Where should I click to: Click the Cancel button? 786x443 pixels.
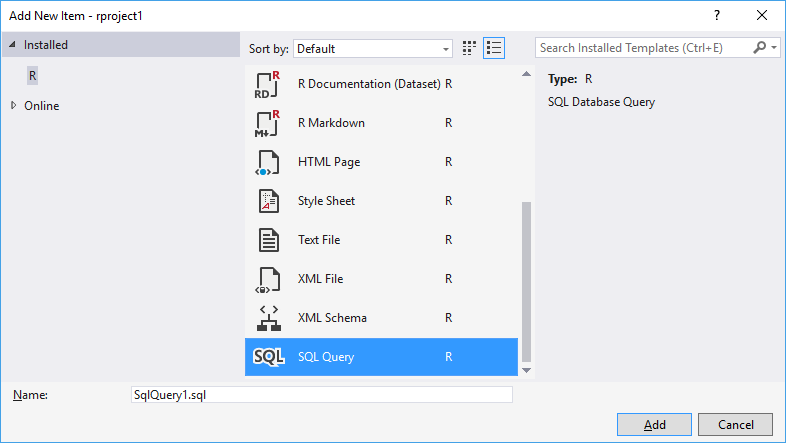pyautogui.click(x=735, y=424)
